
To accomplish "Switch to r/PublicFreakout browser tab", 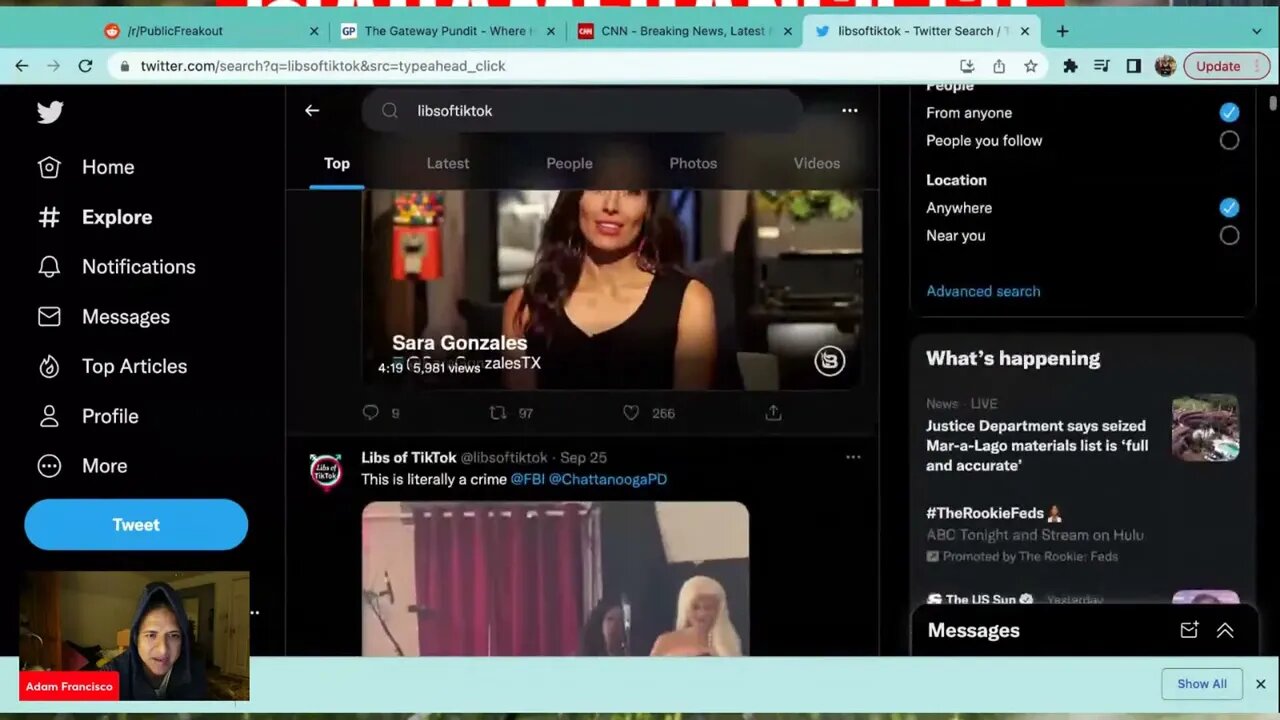I will pyautogui.click(x=210, y=31).
